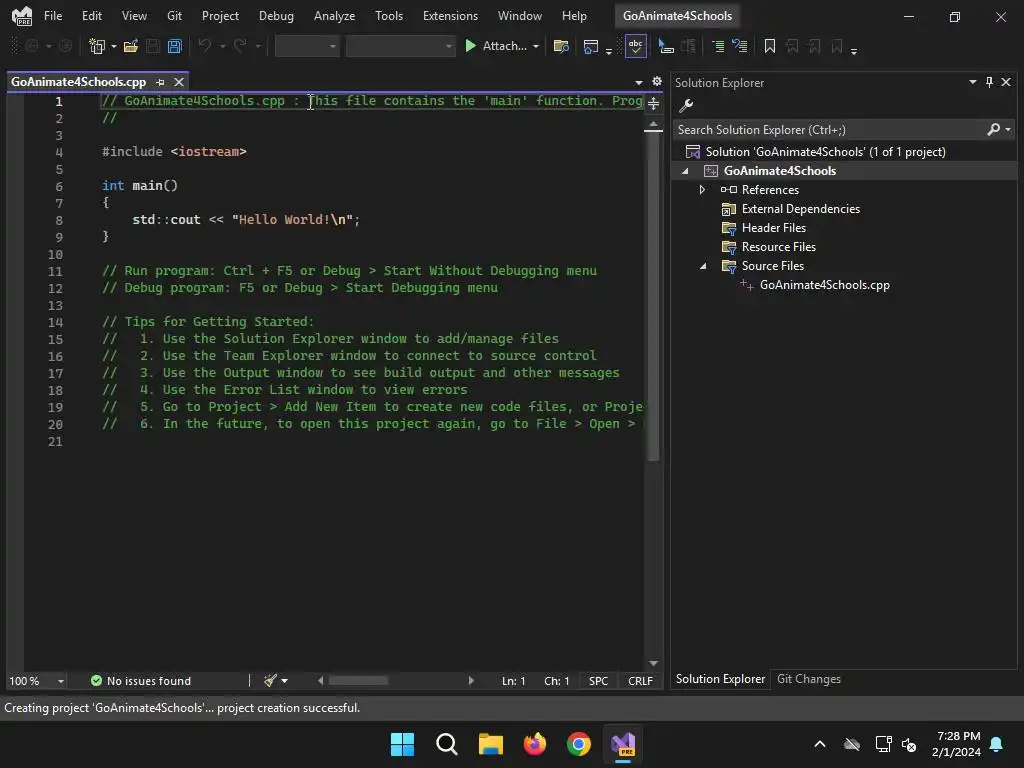Viewport: 1024px width, 768px height.
Task: Click the split editor plus icon
Action: tap(653, 103)
